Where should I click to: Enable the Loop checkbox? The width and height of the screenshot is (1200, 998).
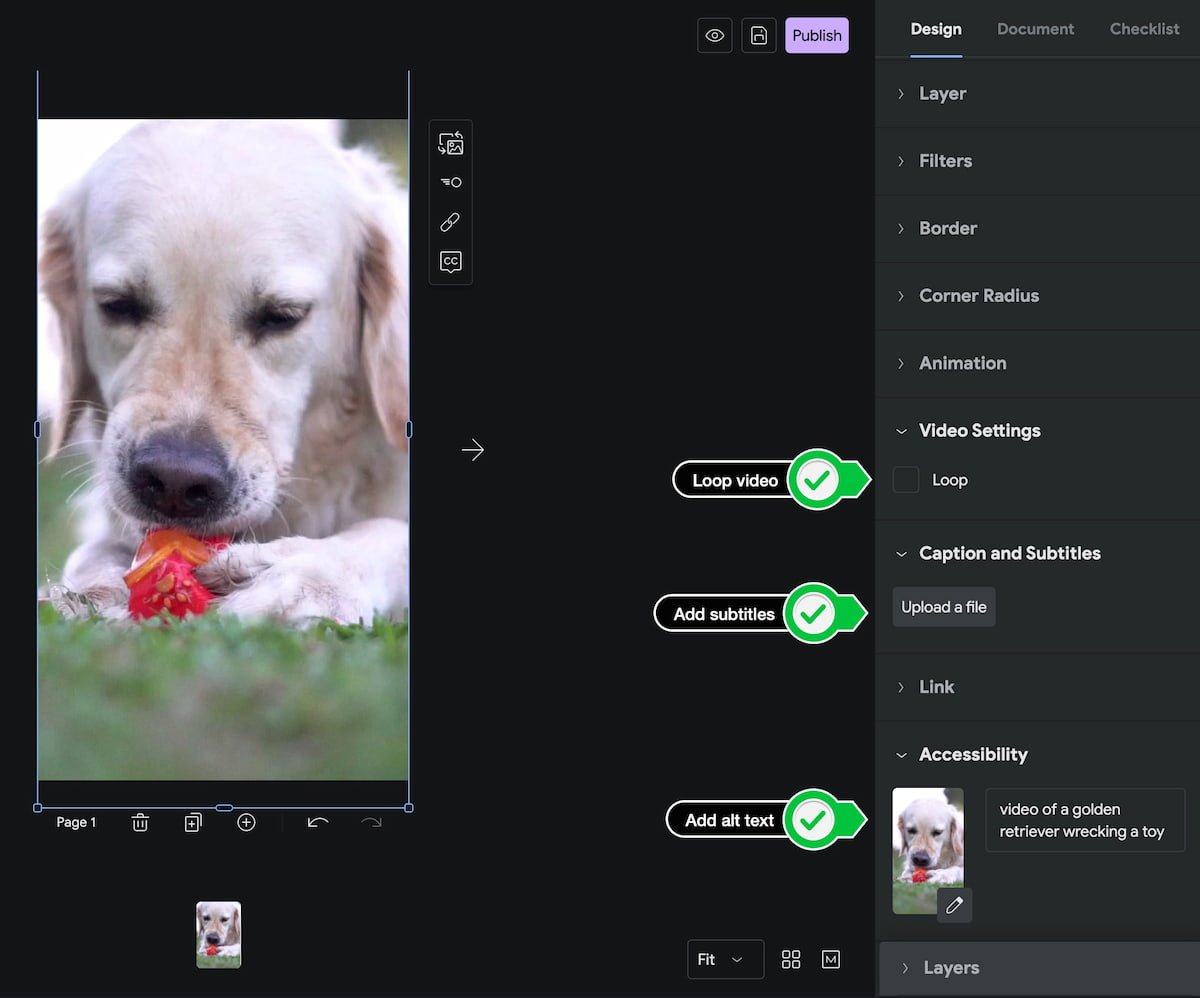pyautogui.click(x=906, y=480)
